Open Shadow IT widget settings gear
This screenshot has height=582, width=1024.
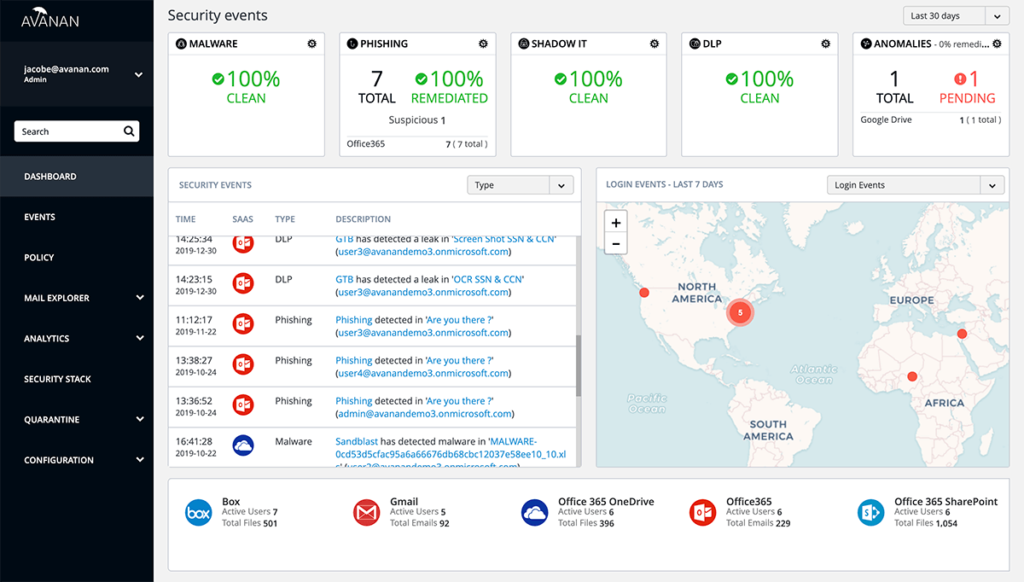point(654,44)
